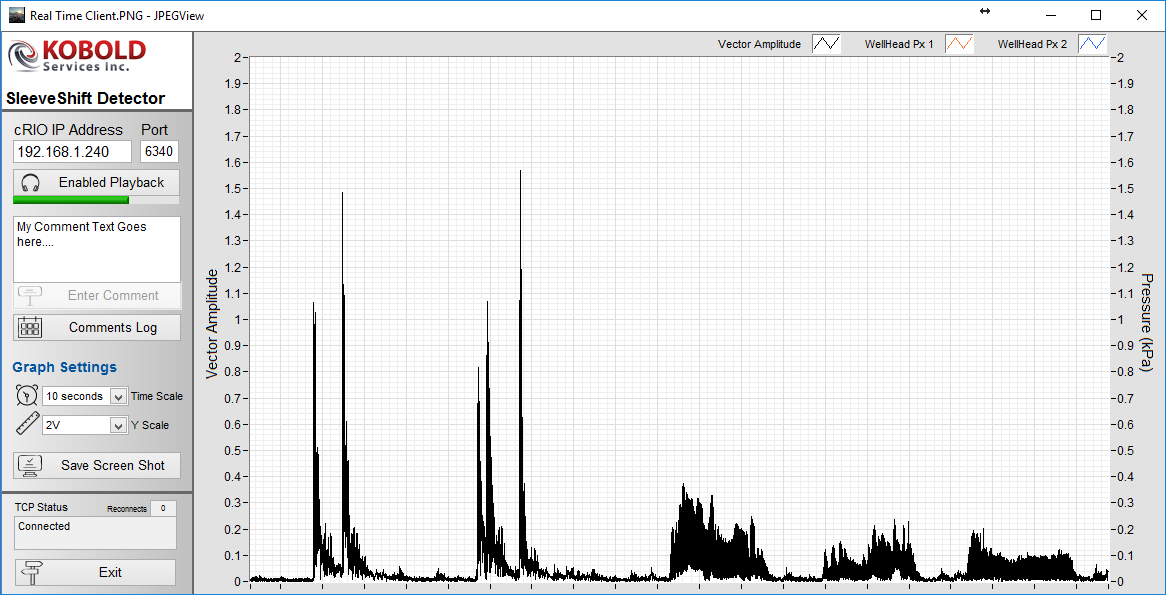Toggle Vector Amplitude plot visibility
Viewport: 1166px width, 595px height.
(826, 43)
